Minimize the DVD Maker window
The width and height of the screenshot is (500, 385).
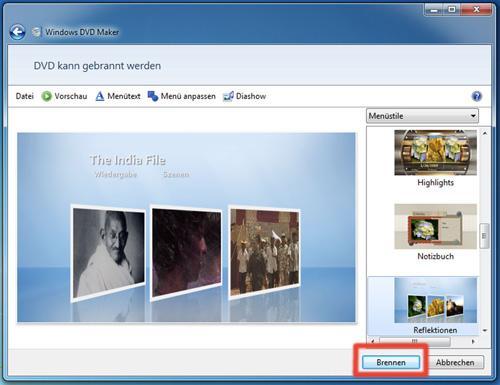(434, 10)
